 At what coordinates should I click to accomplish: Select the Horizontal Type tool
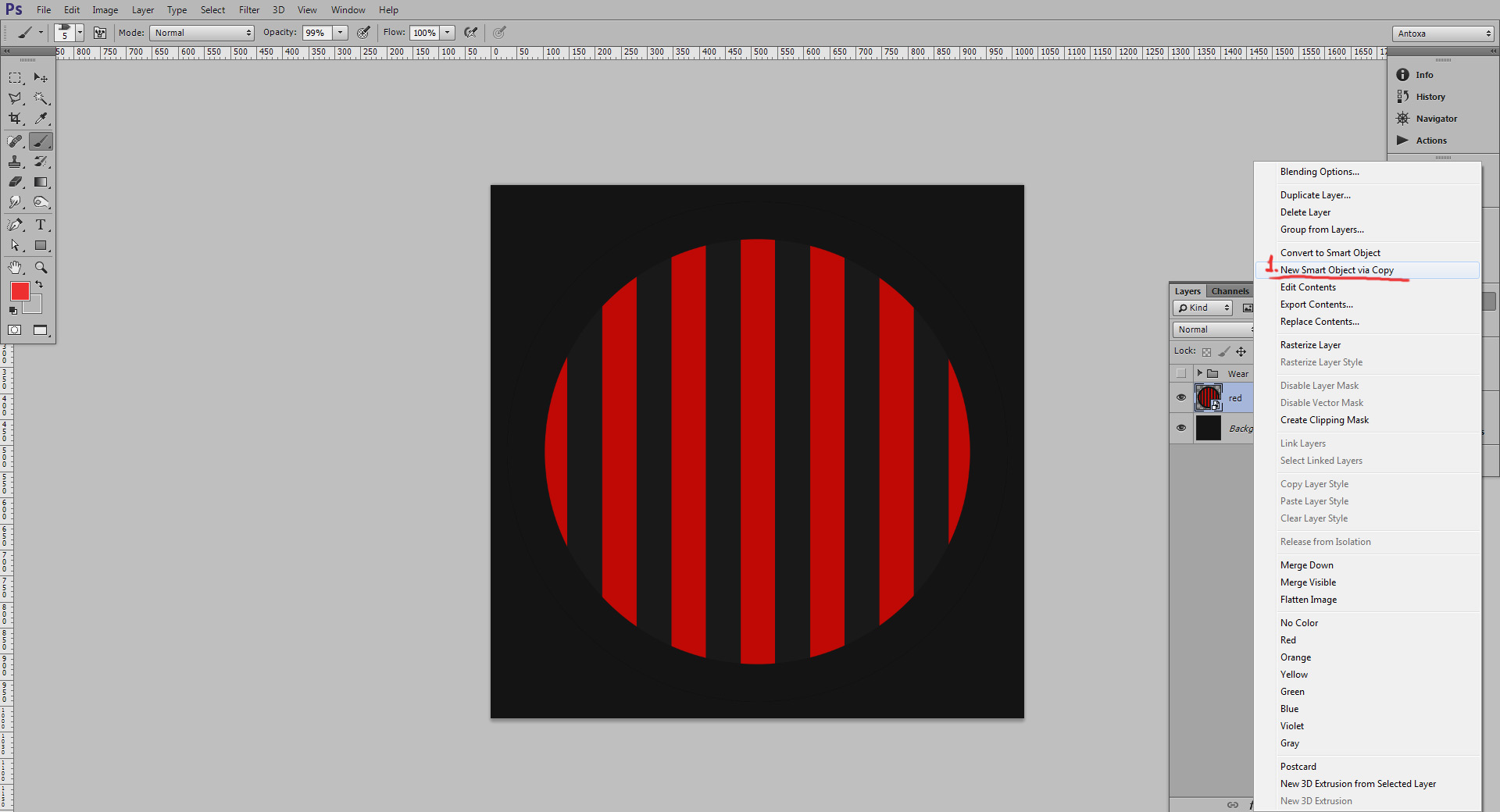(41, 225)
